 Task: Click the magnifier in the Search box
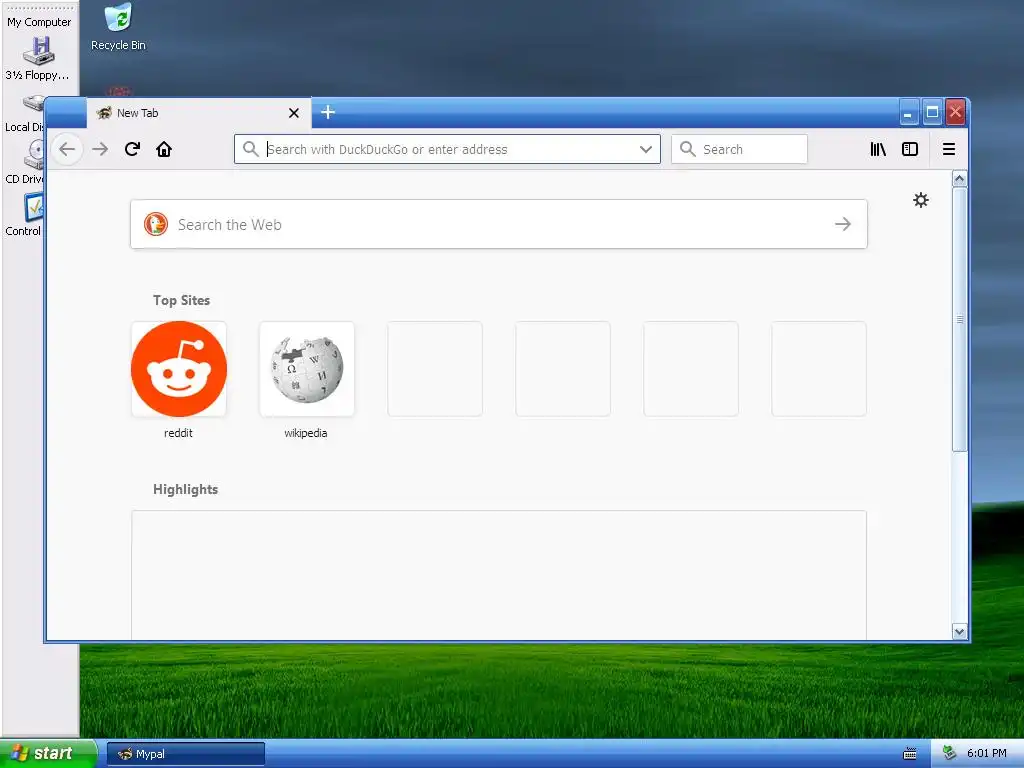(x=688, y=149)
